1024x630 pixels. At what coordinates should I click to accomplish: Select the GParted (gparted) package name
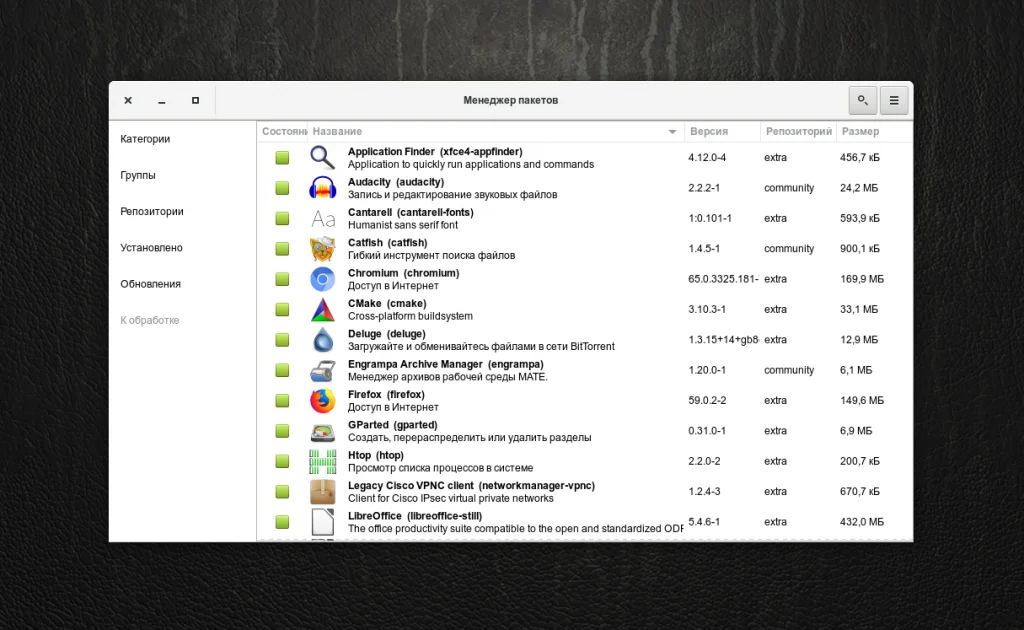coord(392,425)
